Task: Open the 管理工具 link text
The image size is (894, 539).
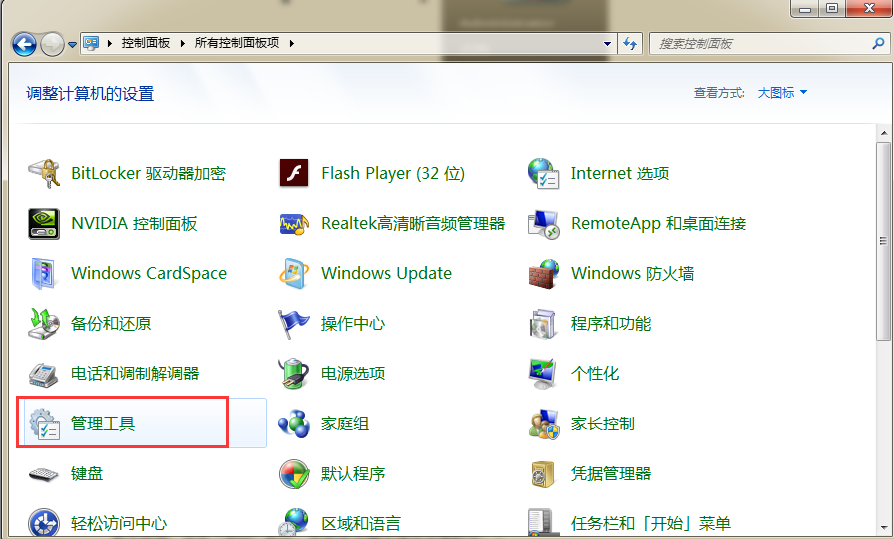Action: click(x=103, y=424)
